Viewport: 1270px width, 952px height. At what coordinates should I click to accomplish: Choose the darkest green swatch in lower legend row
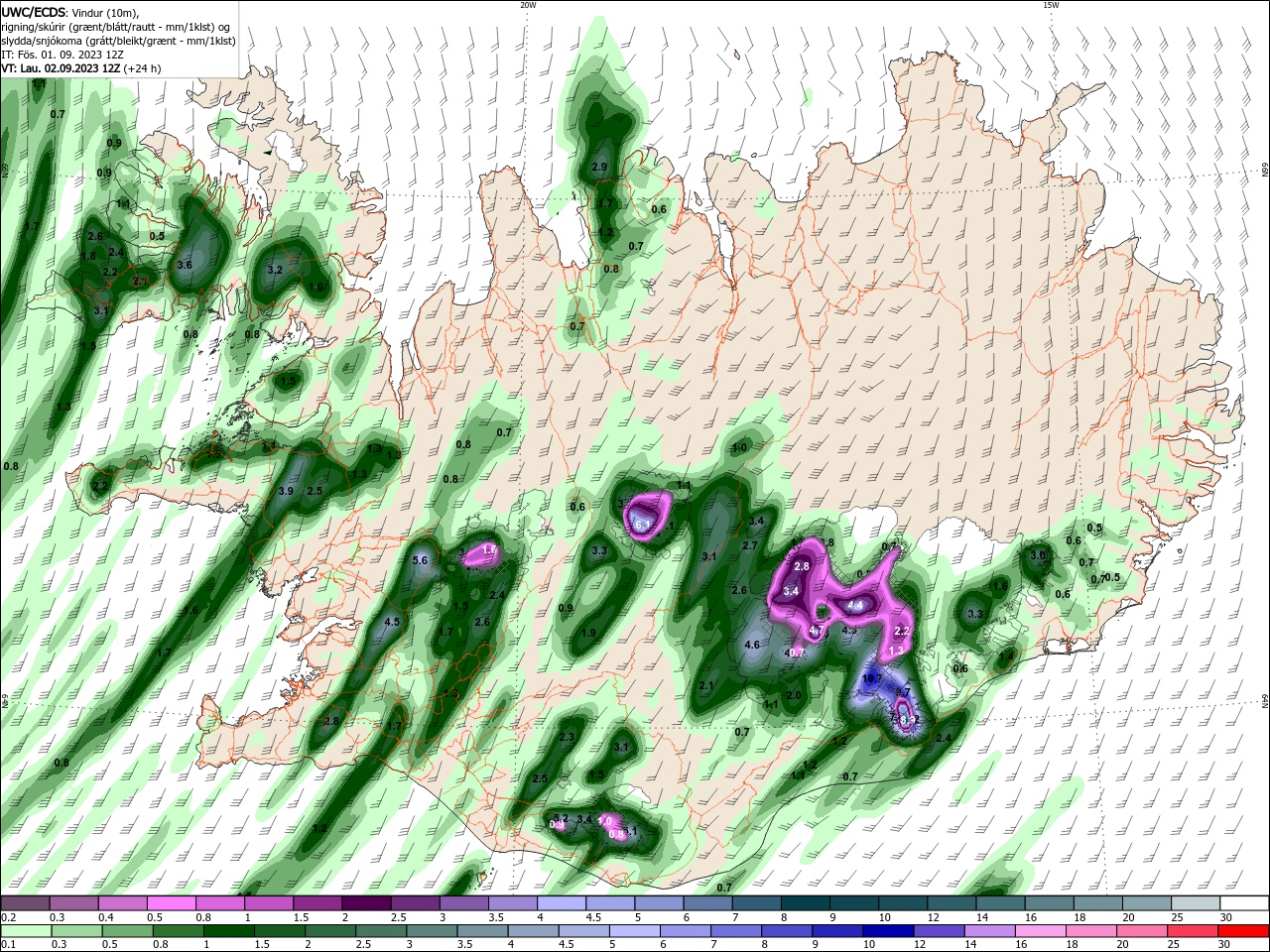pyautogui.click(x=228, y=931)
